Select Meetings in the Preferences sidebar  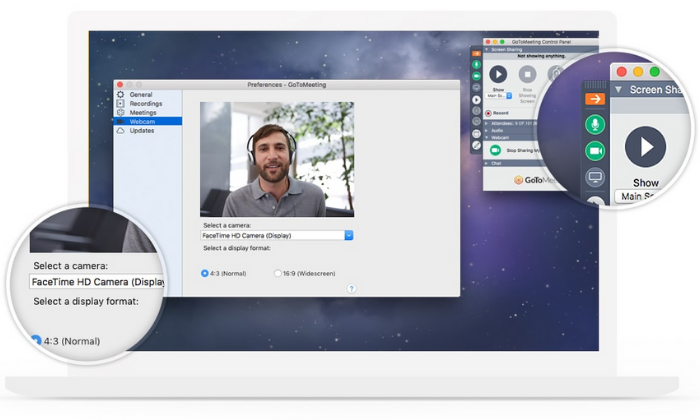pos(143,112)
